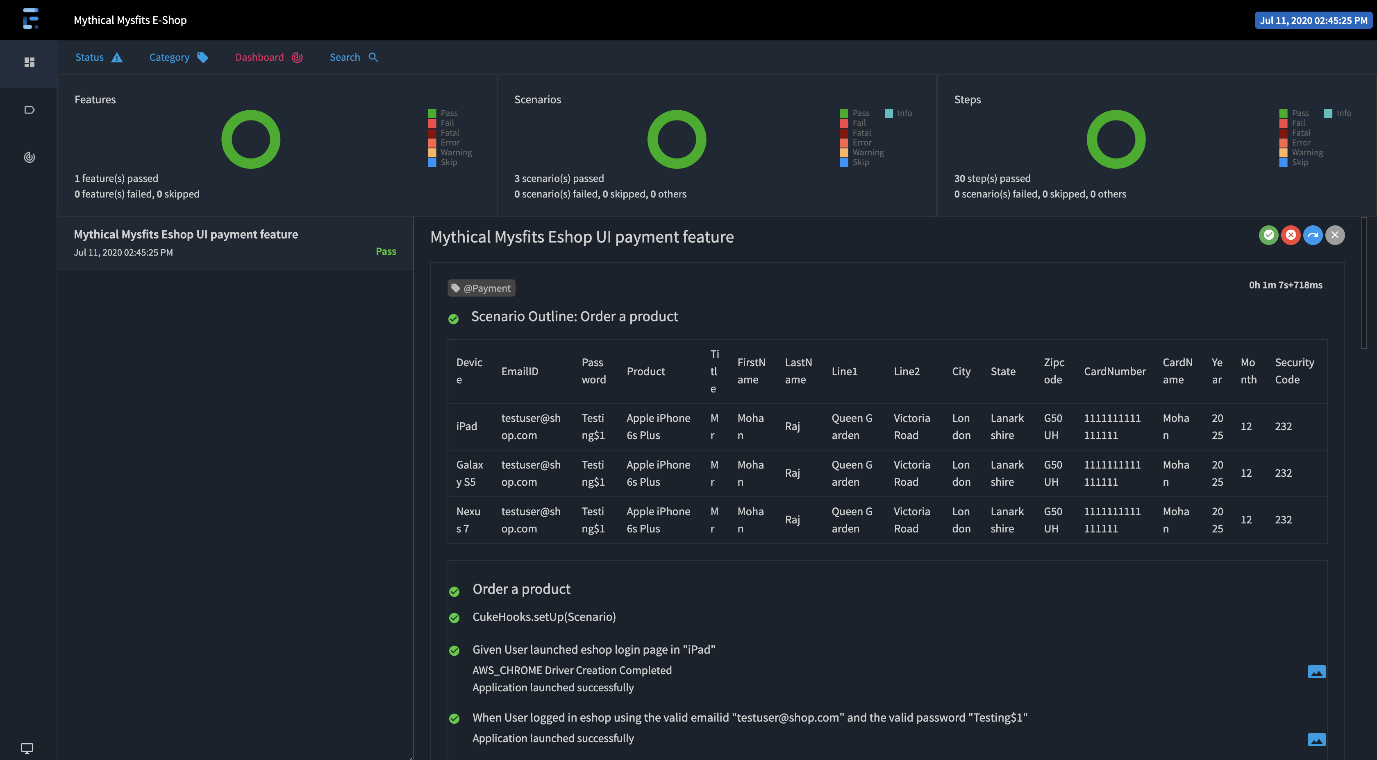This screenshot has height=760, width=1377.
Task: Click the Security Code column header
Action: (x=1295, y=371)
